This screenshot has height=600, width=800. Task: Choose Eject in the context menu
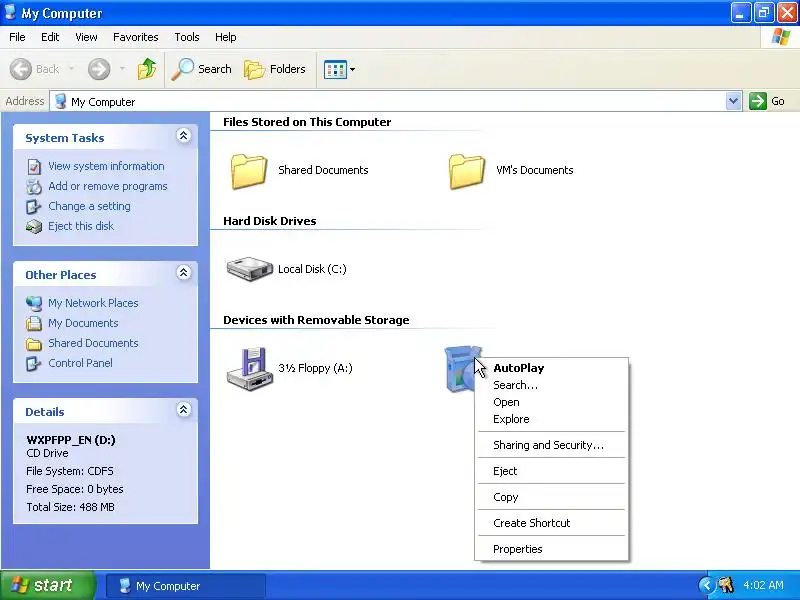[x=552, y=471]
